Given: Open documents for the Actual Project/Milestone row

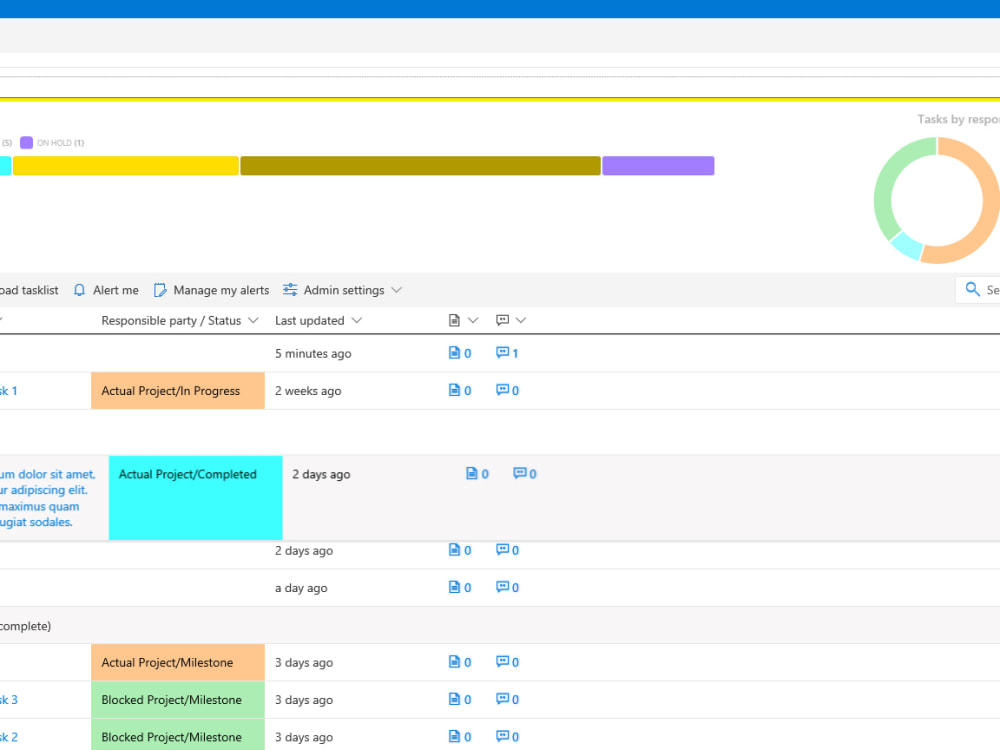Looking at the screenshot, I should (x=460, y=662).
